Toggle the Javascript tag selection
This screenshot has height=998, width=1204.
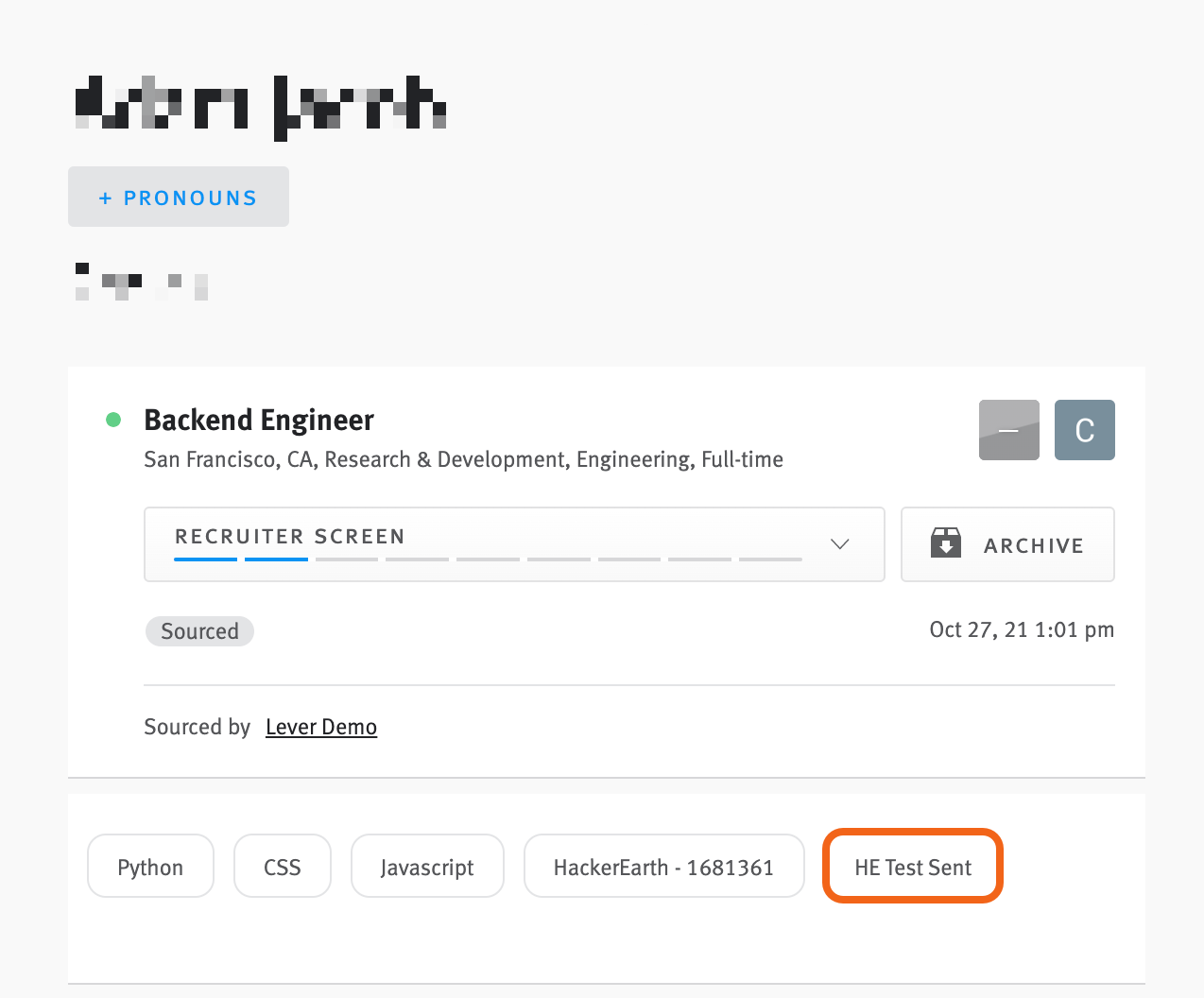coord(427,866)
